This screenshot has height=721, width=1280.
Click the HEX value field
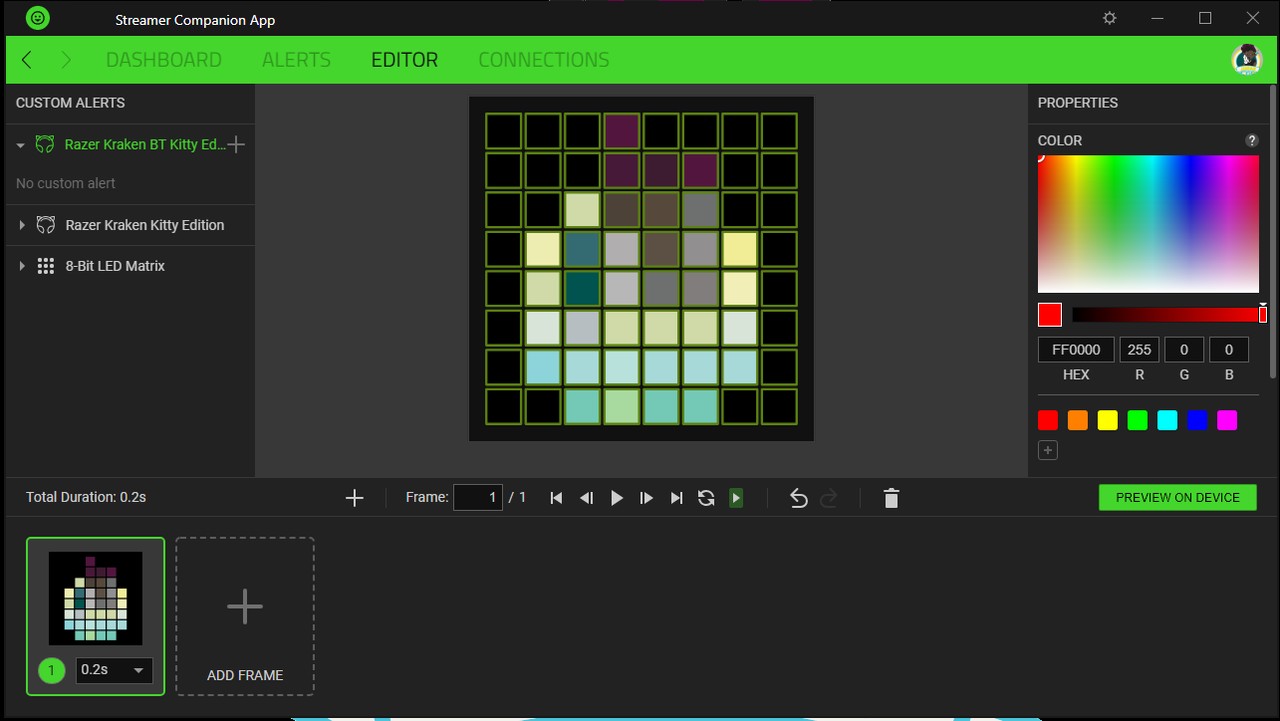click(1076, 350)
